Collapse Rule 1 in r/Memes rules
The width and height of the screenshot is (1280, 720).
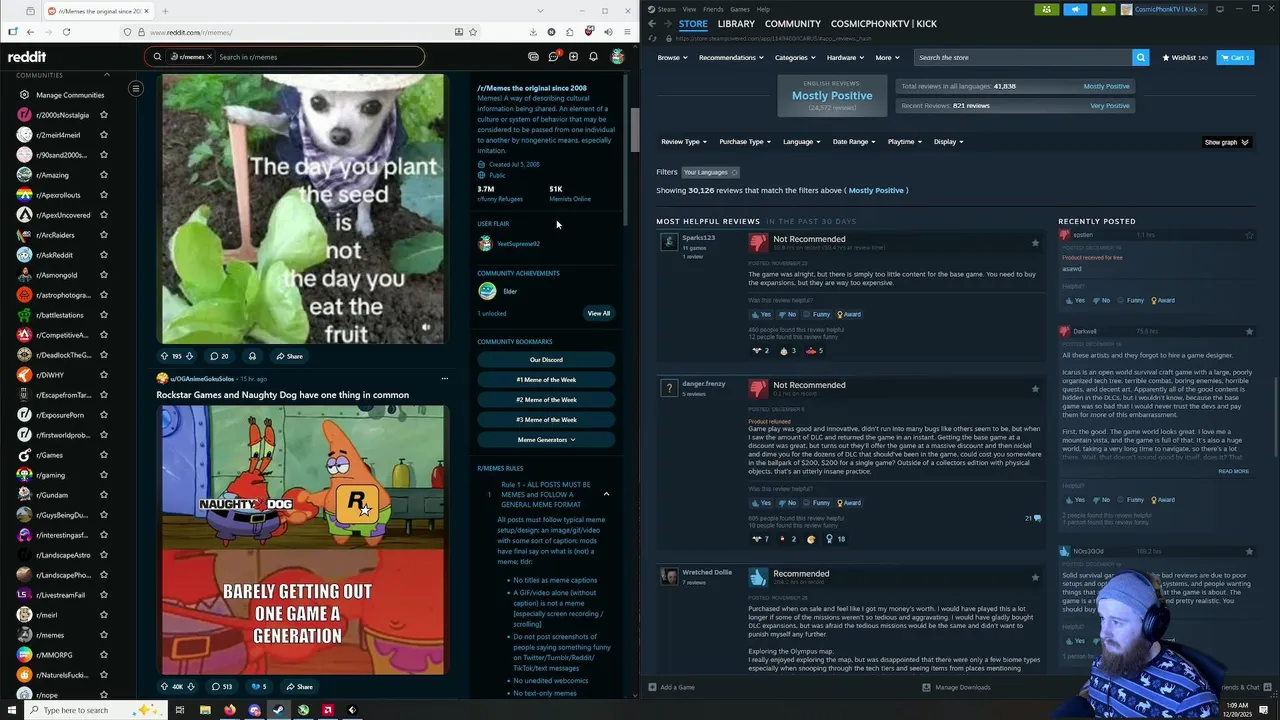point(606,494)
